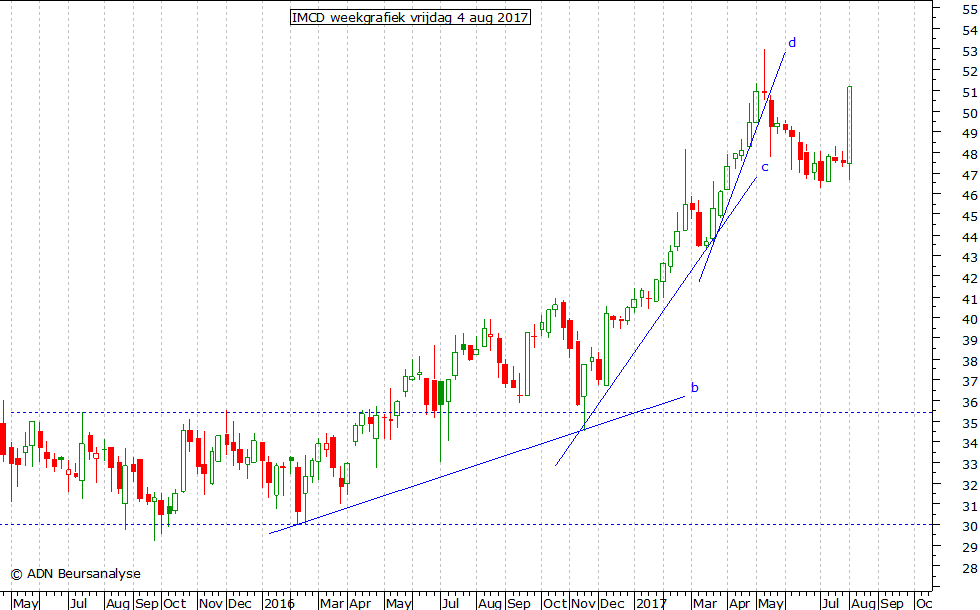Click price label 42 on the price axis
The image size is (980, 610).
pos(970,279)
